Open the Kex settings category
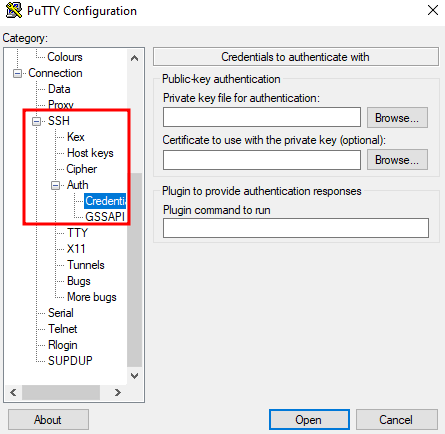Screen dimensions: 445x434 (76, 137)
